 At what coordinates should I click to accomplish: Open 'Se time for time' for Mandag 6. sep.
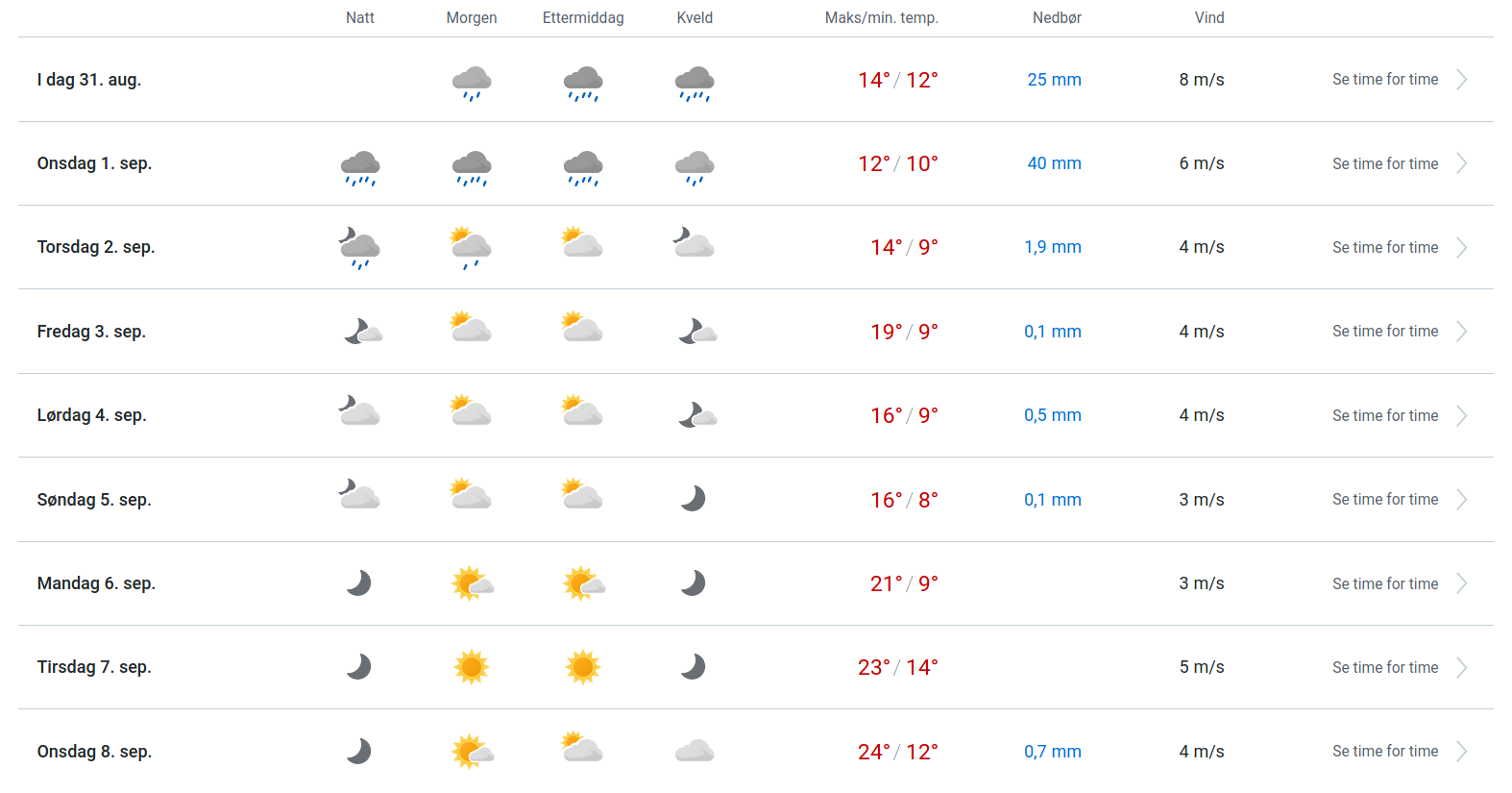[x=1385, y=583]
